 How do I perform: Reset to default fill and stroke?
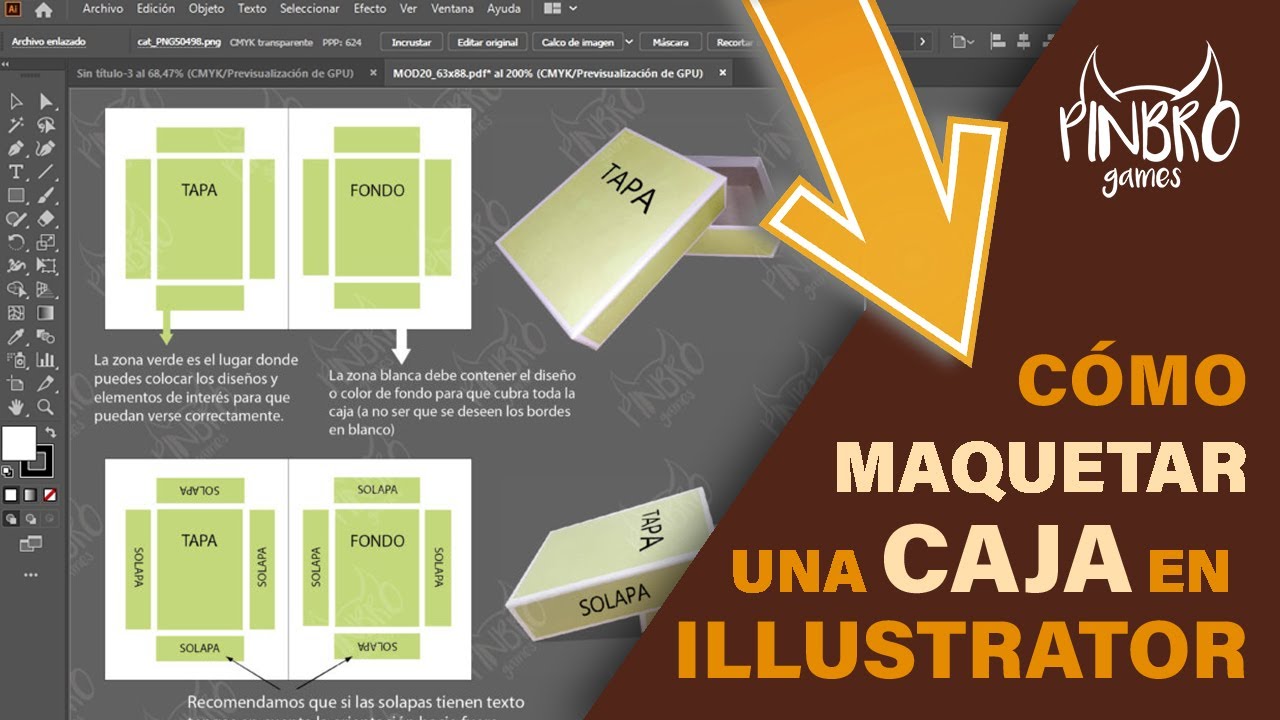click(x=8, y=471)
